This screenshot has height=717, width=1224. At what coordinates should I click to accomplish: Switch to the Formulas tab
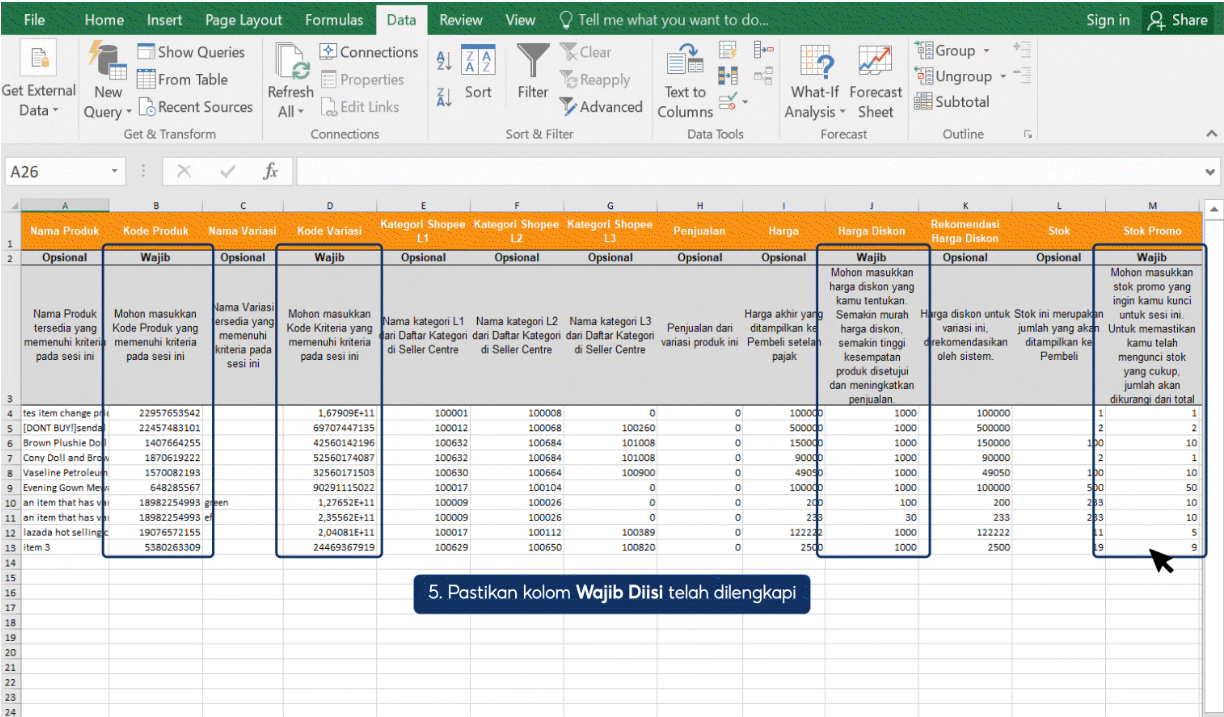click(334, 20)
